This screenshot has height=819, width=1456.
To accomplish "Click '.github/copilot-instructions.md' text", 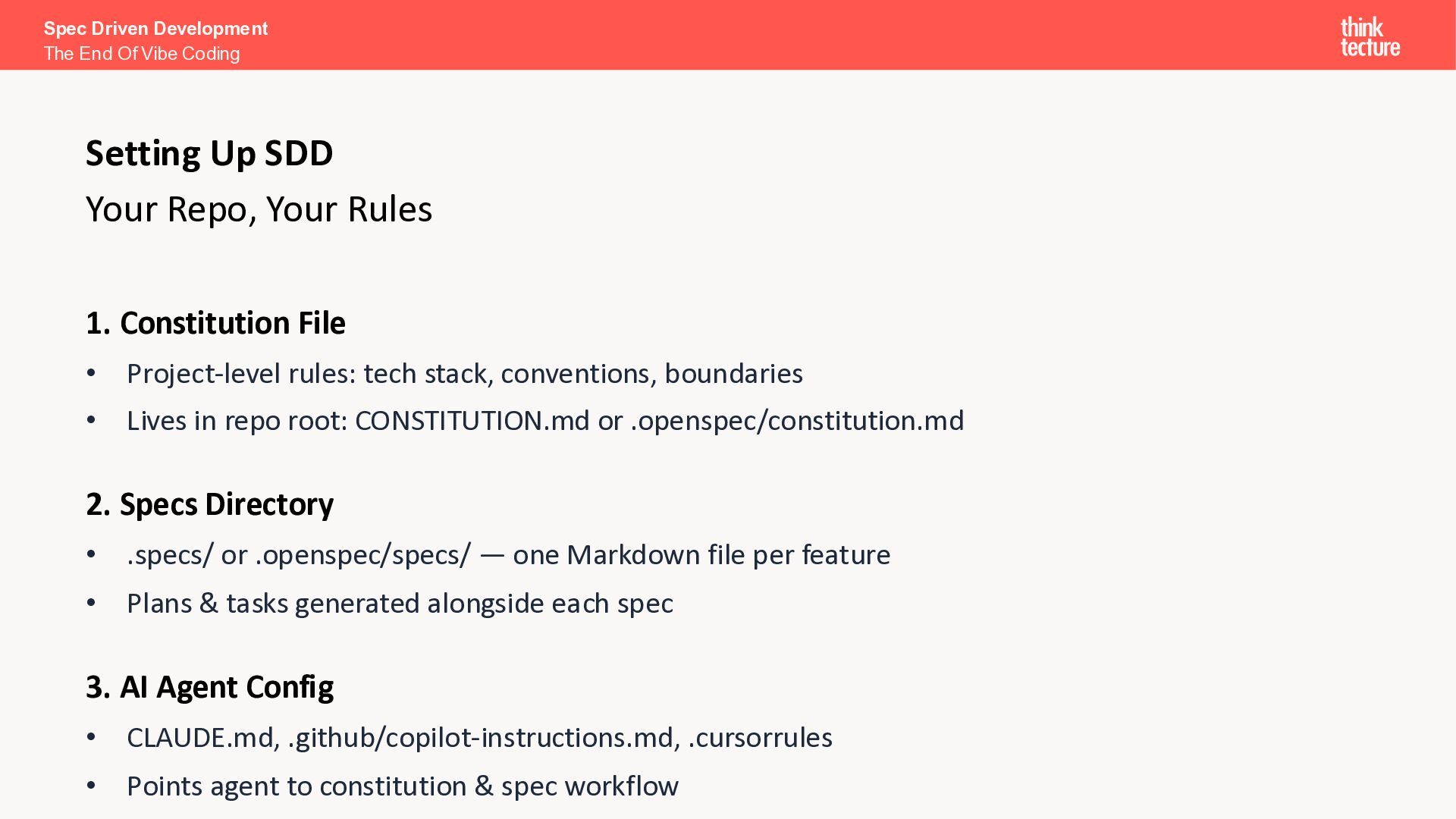I will click(484, 738).
